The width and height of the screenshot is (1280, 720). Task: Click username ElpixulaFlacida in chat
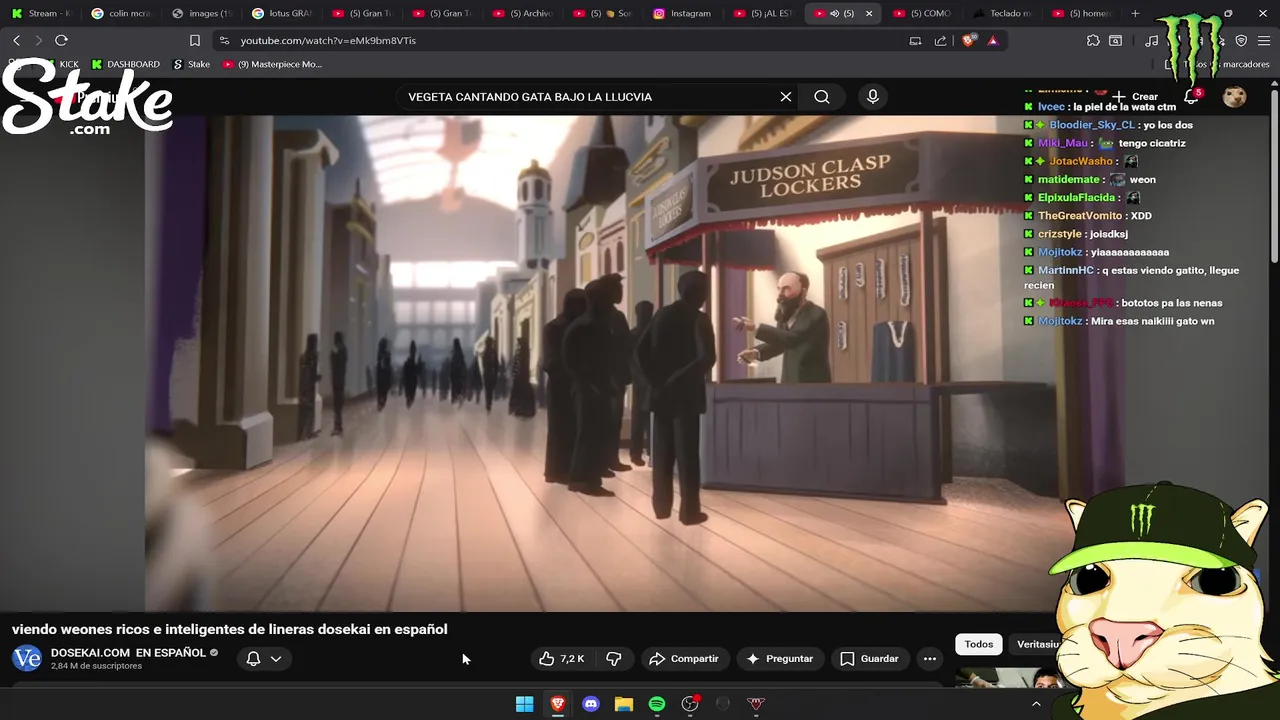1076,198
